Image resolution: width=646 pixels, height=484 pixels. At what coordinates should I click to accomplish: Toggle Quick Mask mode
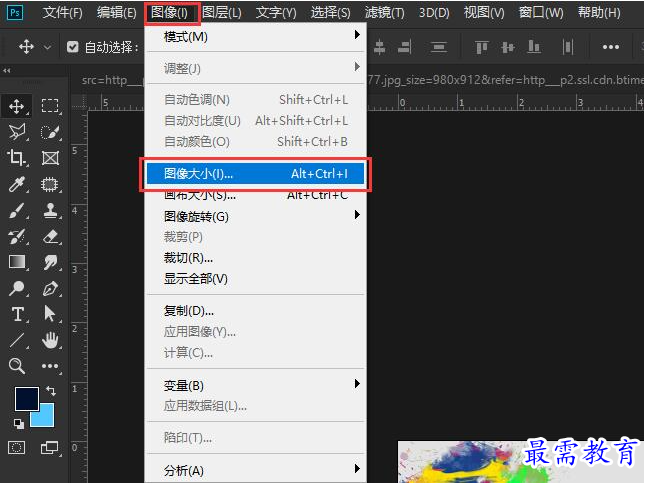[16, 447]
